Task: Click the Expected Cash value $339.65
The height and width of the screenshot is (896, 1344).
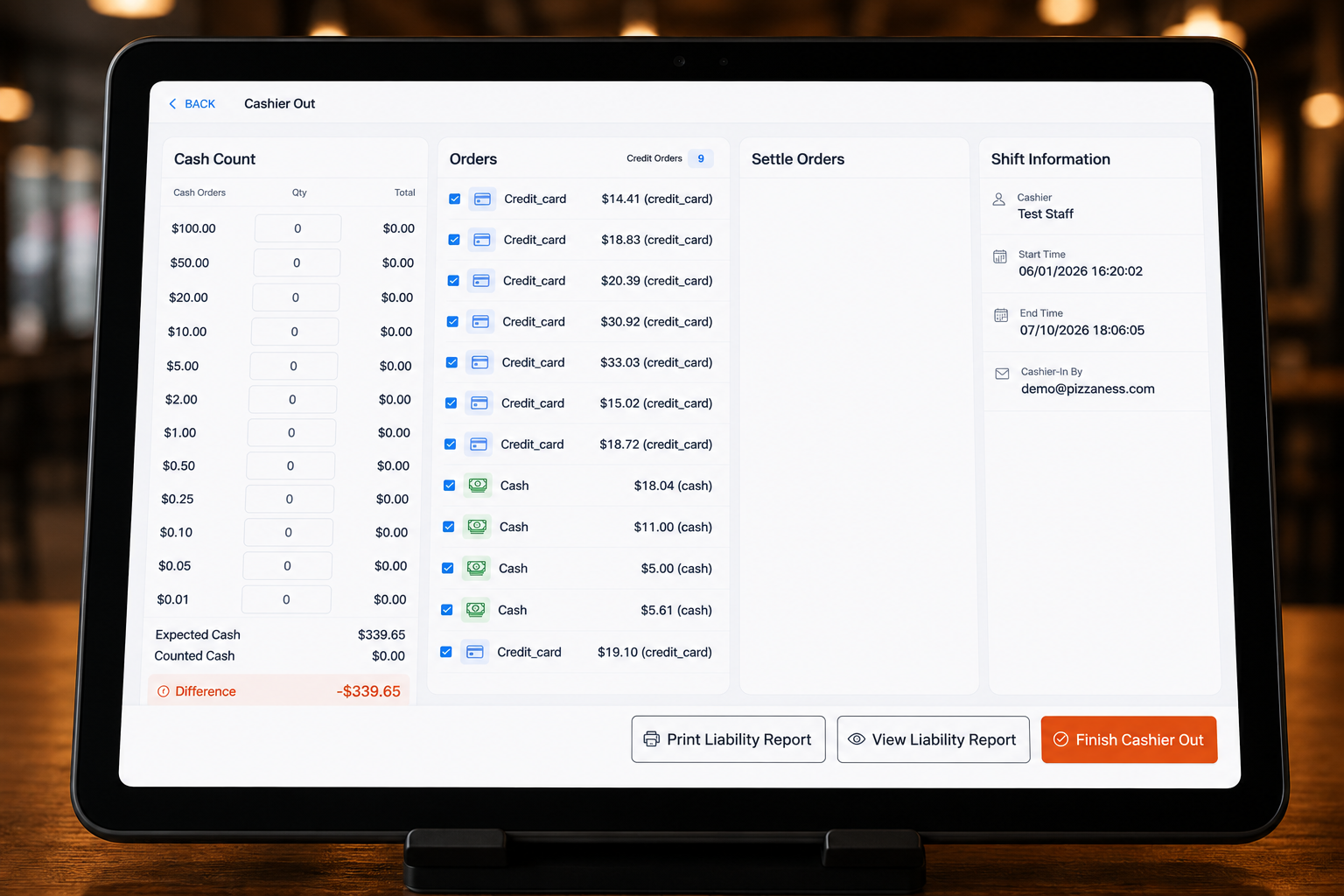Action: point(381,634)
